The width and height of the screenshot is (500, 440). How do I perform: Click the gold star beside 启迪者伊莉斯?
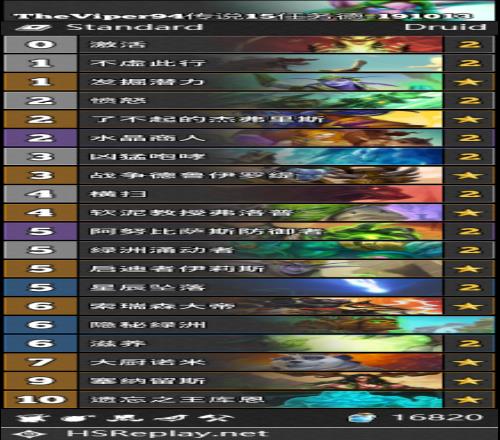[469, 269]
